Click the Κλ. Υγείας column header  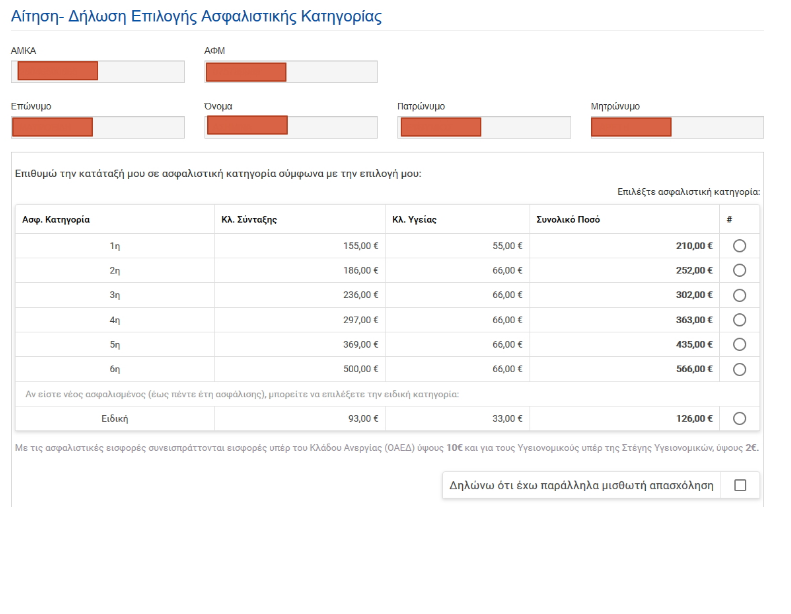[415, 219]
